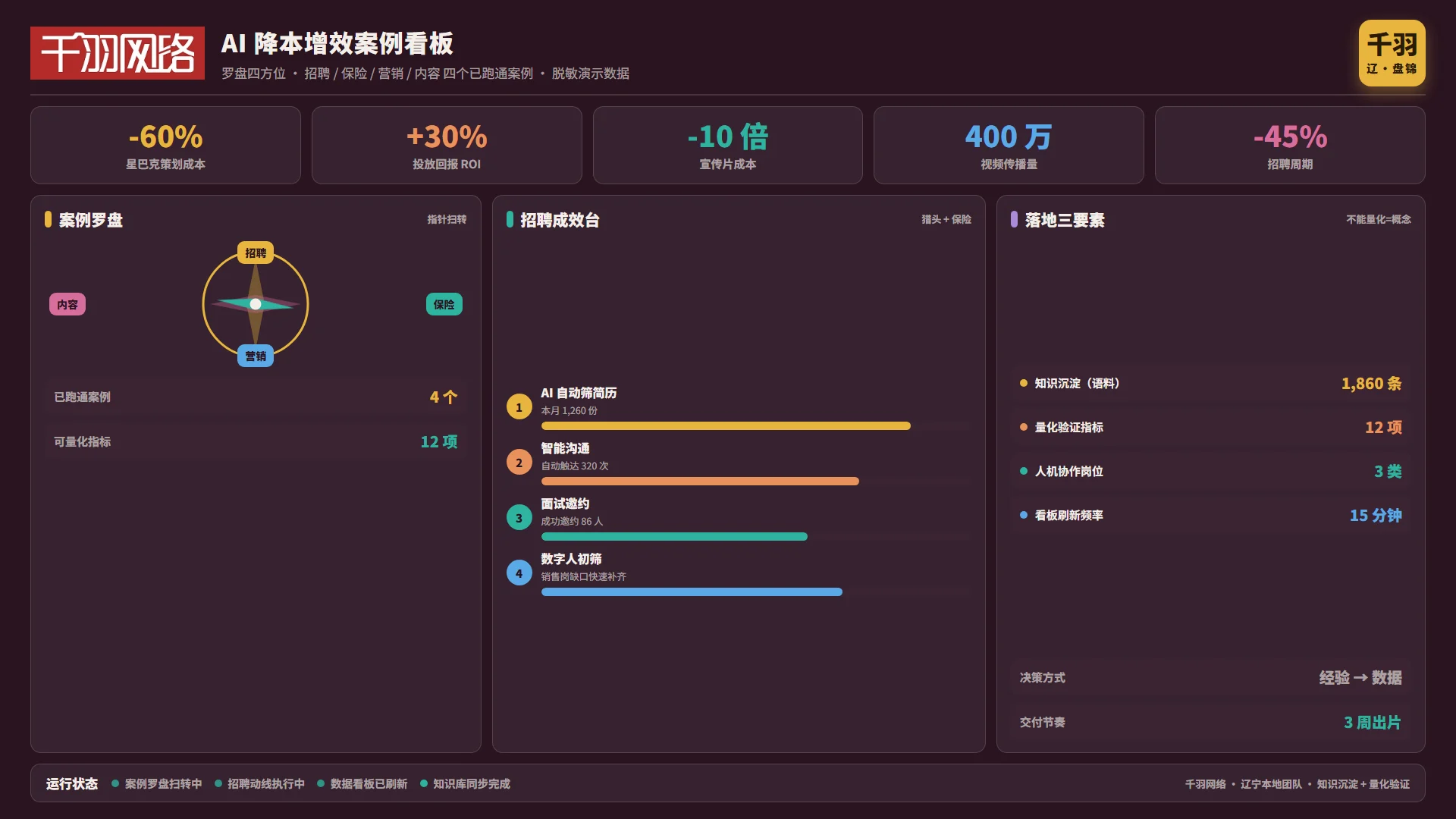Screen dimensions: 1456x819
Task: Click the blue 数字人初筛 progress bar
Action: click(692, 592)
